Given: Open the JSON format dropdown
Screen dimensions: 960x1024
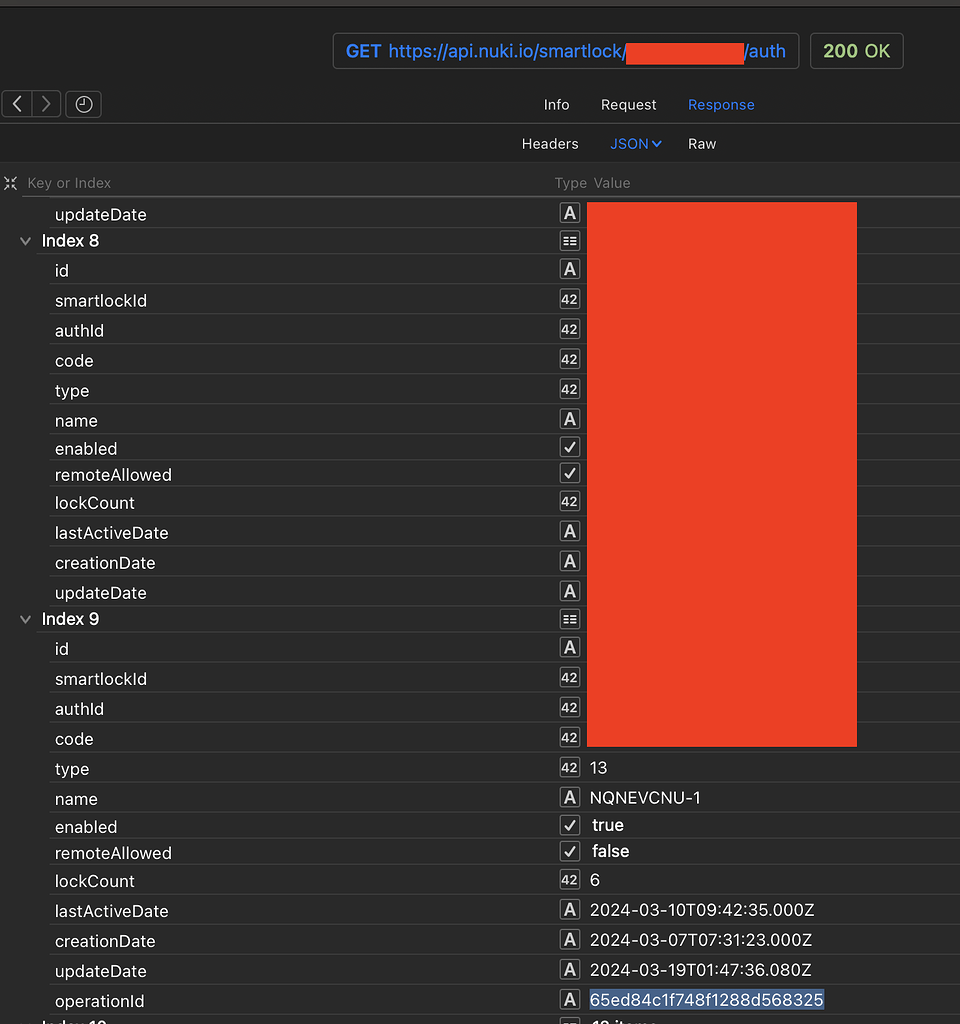Looking at the screenshot, I should [x=636, y=143].
